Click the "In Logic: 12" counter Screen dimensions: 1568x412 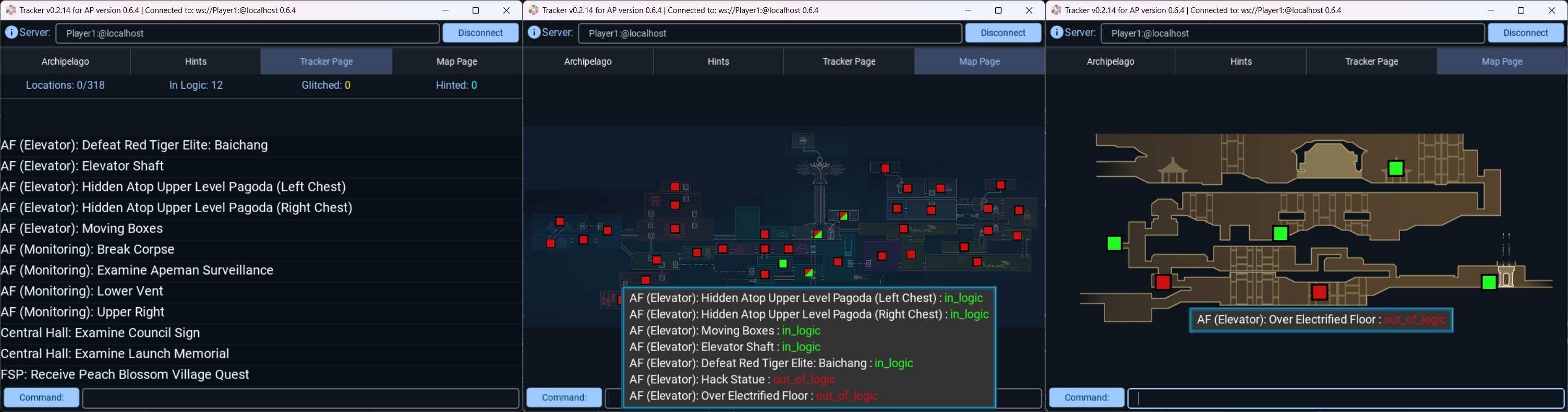click(x=196, y=85)
